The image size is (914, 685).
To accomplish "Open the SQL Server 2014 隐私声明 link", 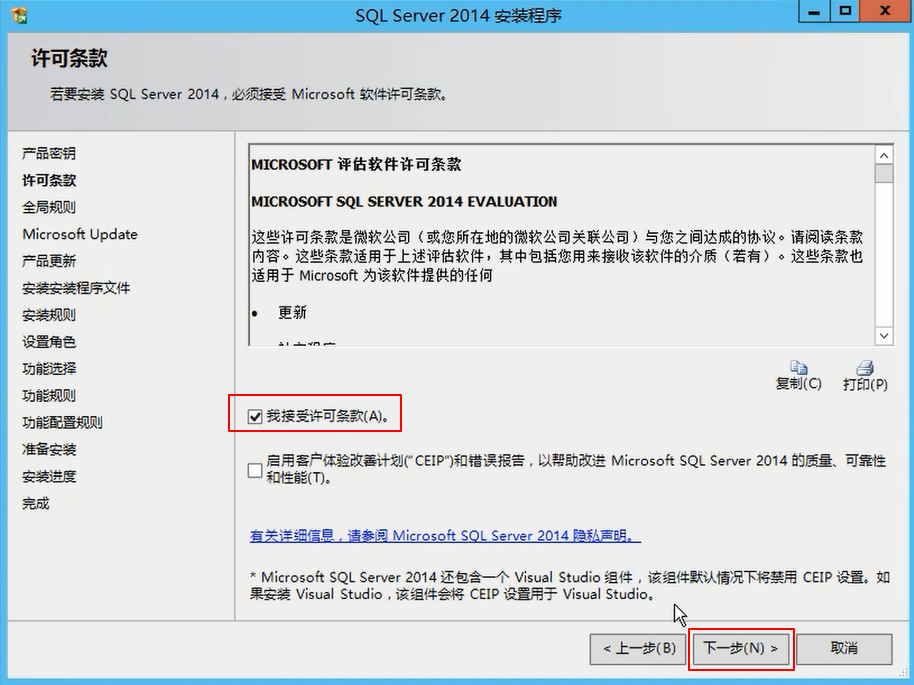I will [x=445, y=535].
